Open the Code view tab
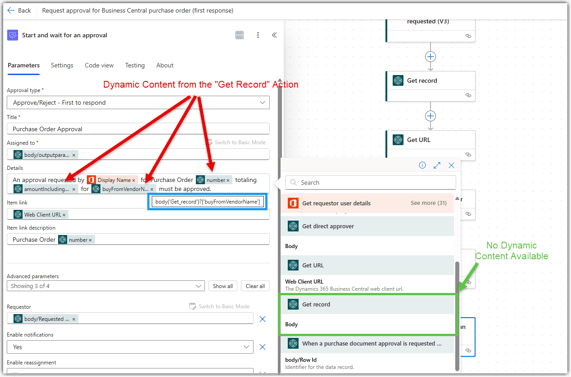Viewport: 571px width, 377px height. (x=99, y=66)
